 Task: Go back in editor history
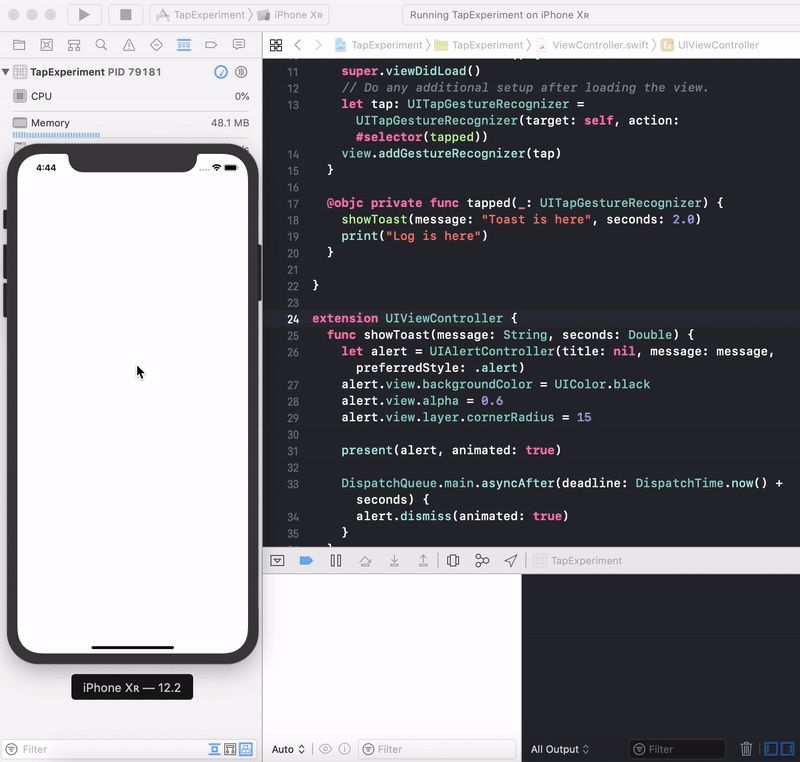(297, 45)
